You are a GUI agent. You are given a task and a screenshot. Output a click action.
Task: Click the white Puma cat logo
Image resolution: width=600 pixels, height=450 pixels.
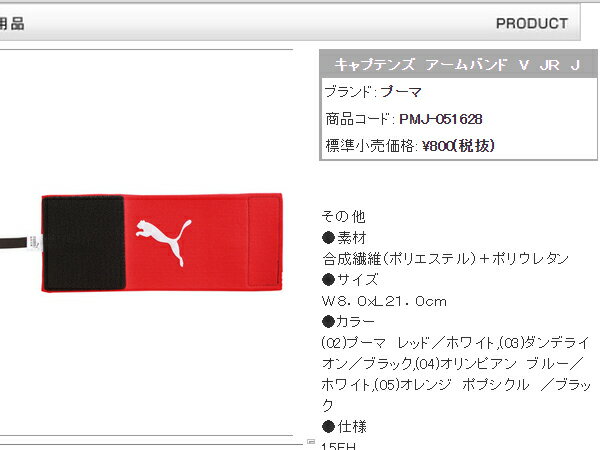(163, 242)
